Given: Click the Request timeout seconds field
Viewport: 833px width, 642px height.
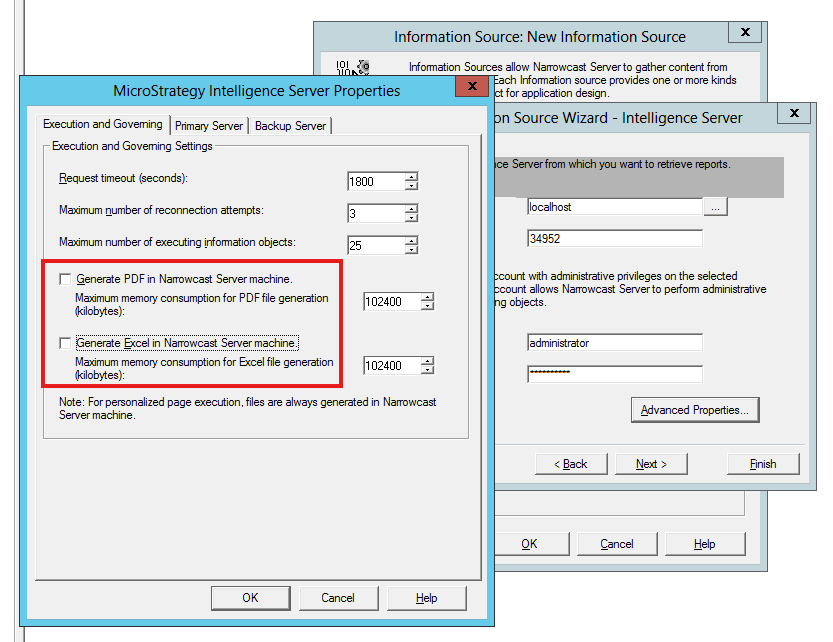Looking at the screenshot, I should click(x=376, y=182).
